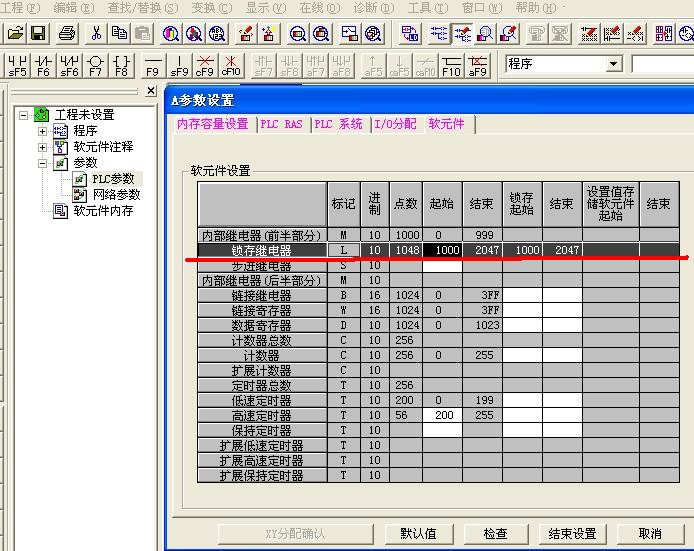Draw a horizontal line with F9 icon

pos(152,66)
